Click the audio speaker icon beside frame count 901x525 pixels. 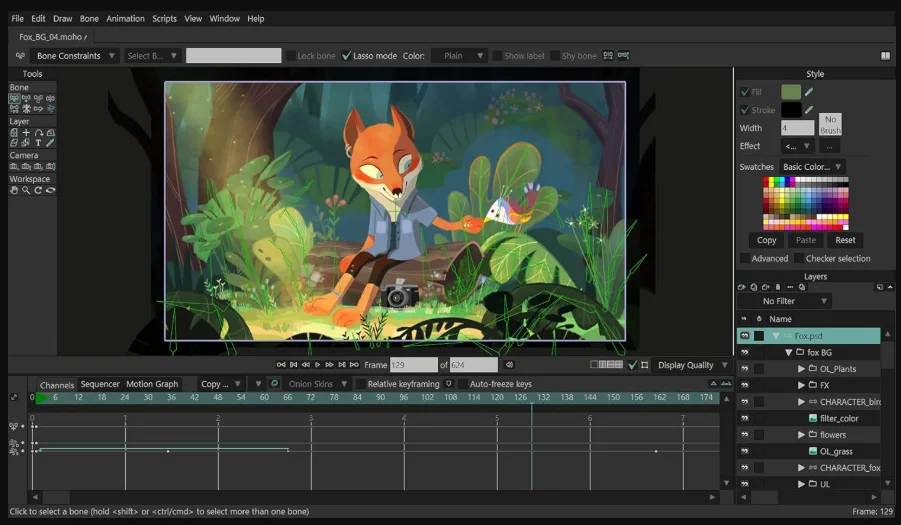pyautogui.click(x=509, y=365)
